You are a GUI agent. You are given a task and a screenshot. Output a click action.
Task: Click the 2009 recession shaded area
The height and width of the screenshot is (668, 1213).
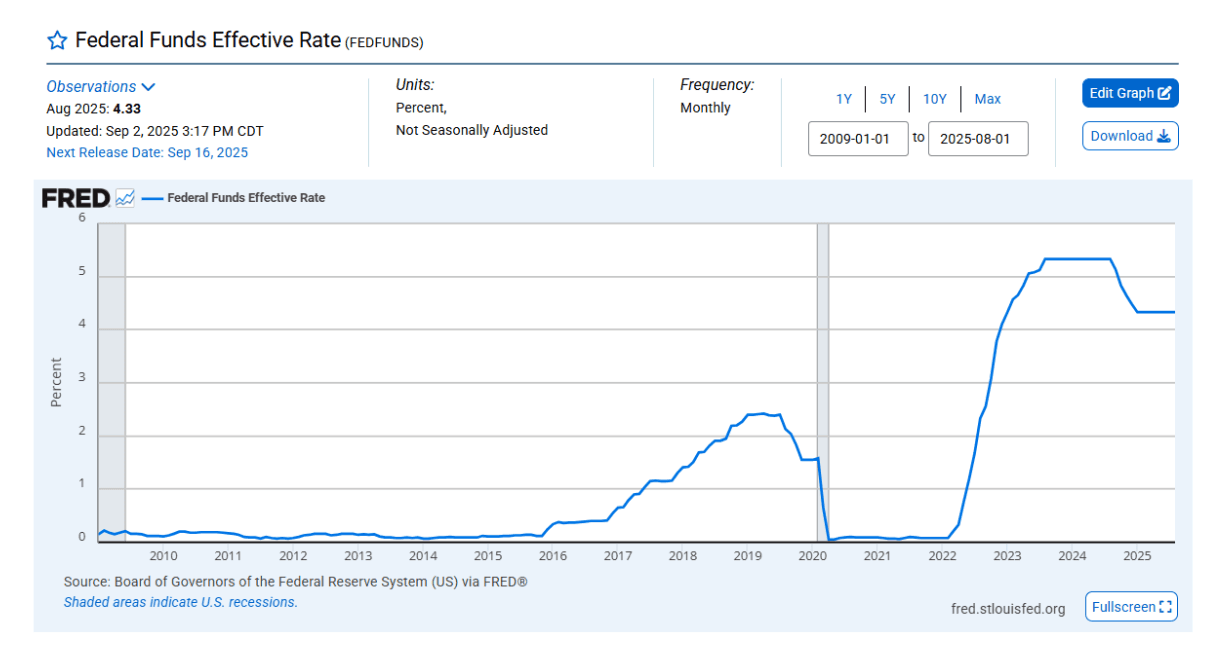coord(111,380)
